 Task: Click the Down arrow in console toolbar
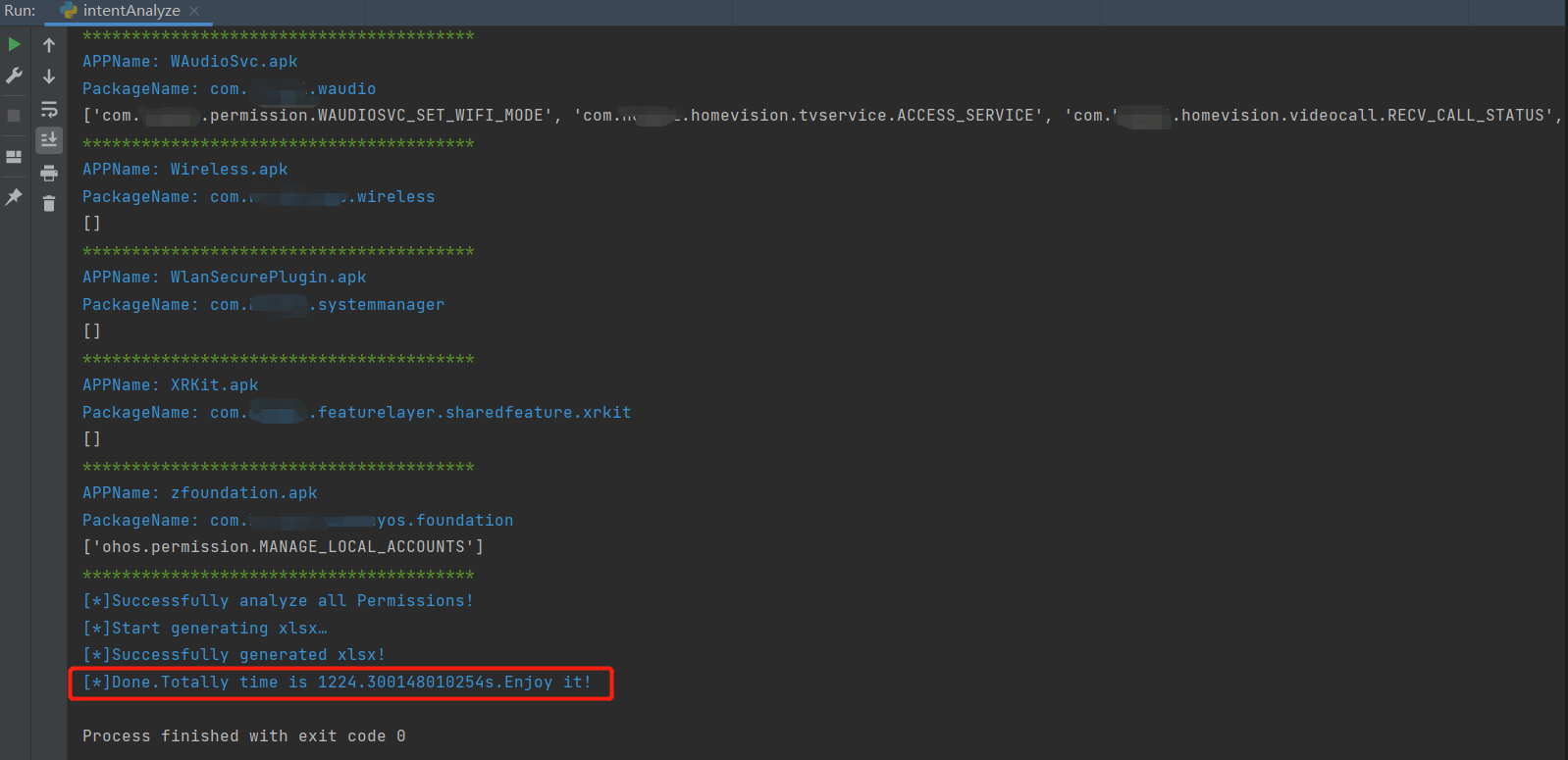point(49,76)
